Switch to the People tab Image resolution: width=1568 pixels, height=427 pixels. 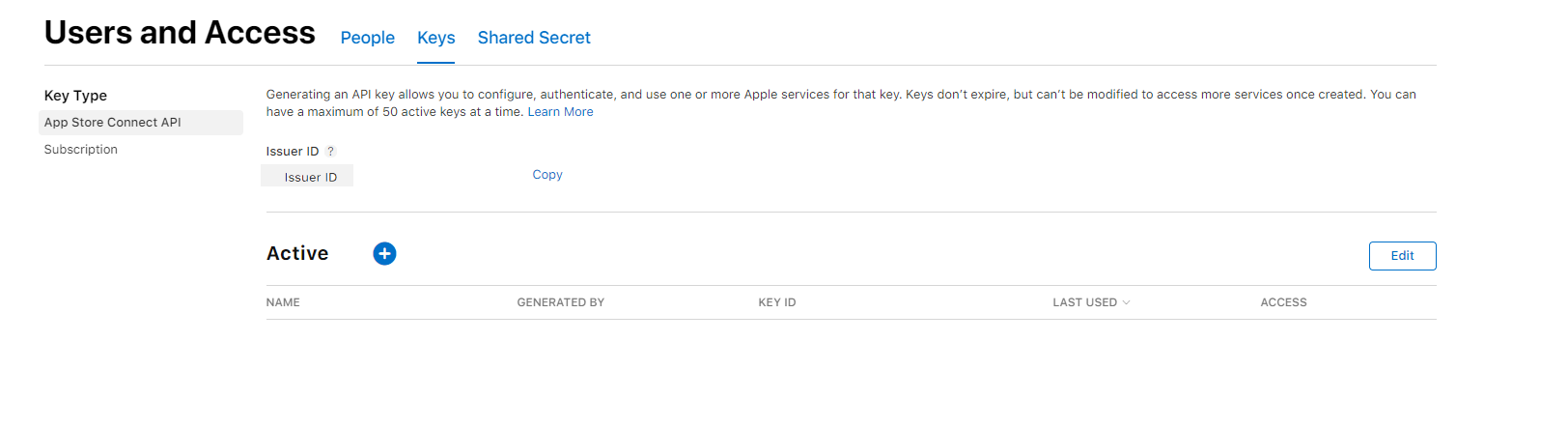[367, 38]
